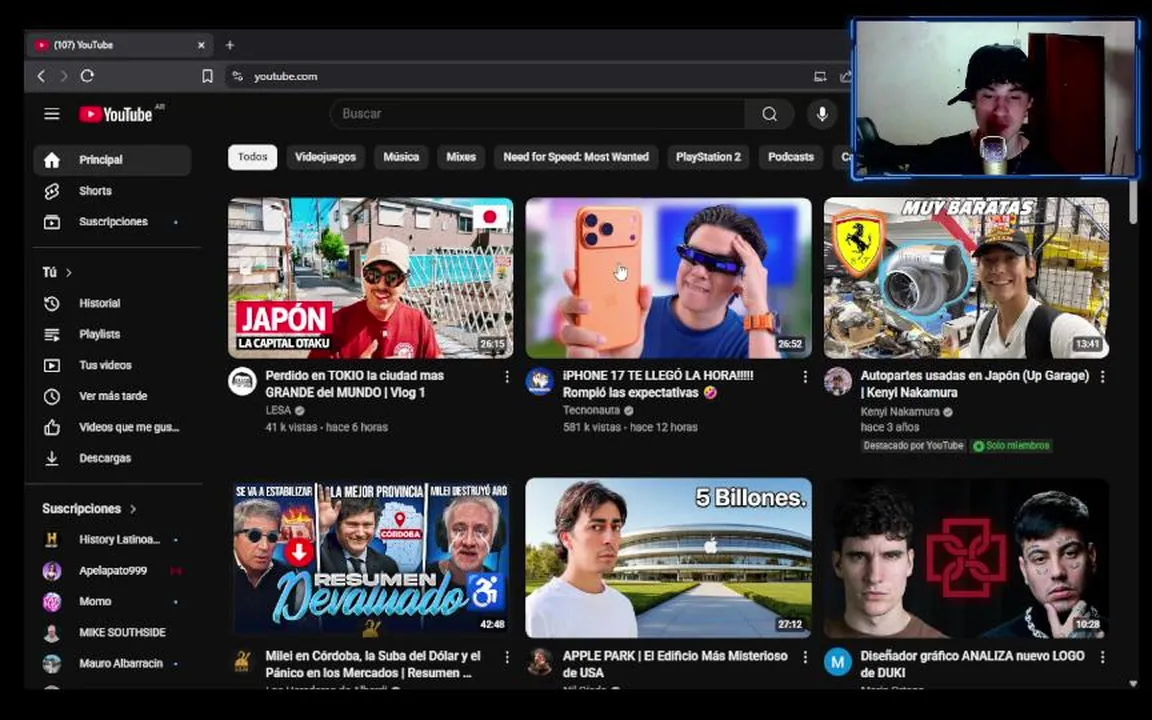Image resolution: width=1152 pixels, height=720 pixels.
Task: Open Momo subscription channel
Action: [112, 601]
